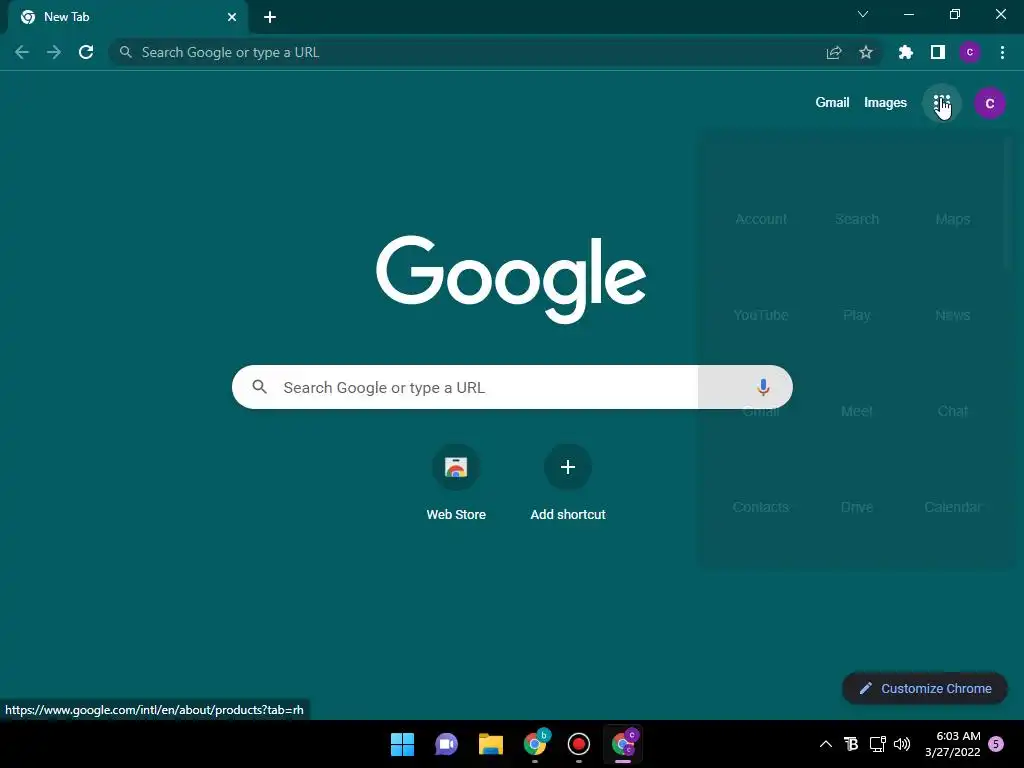Click the Add shortcut plus icon
Image resolution: width=1024 pixels, height=768 pixels.
568,467
